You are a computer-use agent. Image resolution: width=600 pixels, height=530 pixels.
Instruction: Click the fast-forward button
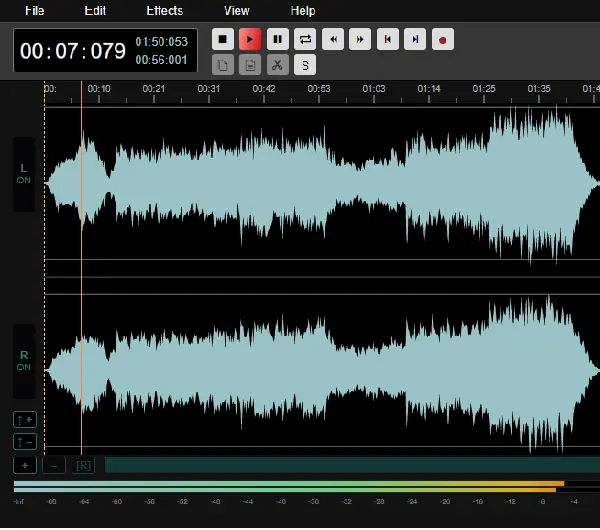[360, 39]
